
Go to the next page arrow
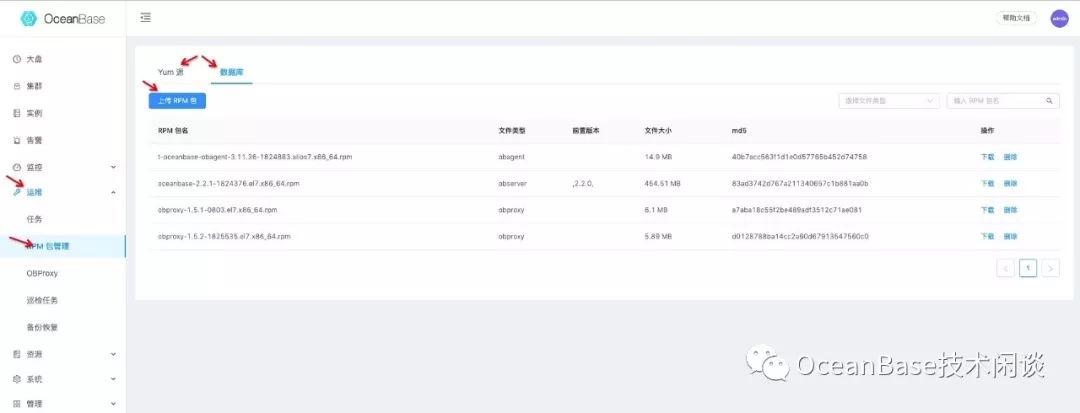pos(1050,268)
